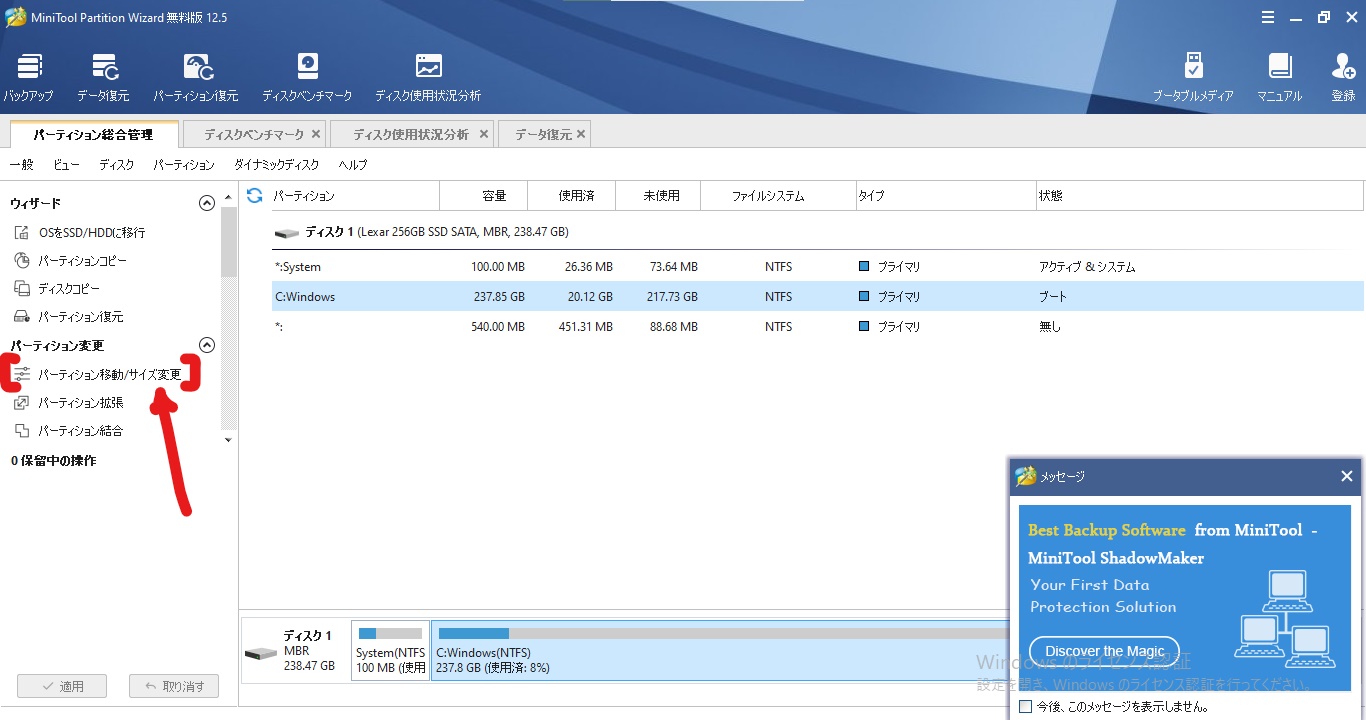Screen dimensions: 1366x720
Task: Choose パーティションコピー in the wizard list
Action: [70, 260]
